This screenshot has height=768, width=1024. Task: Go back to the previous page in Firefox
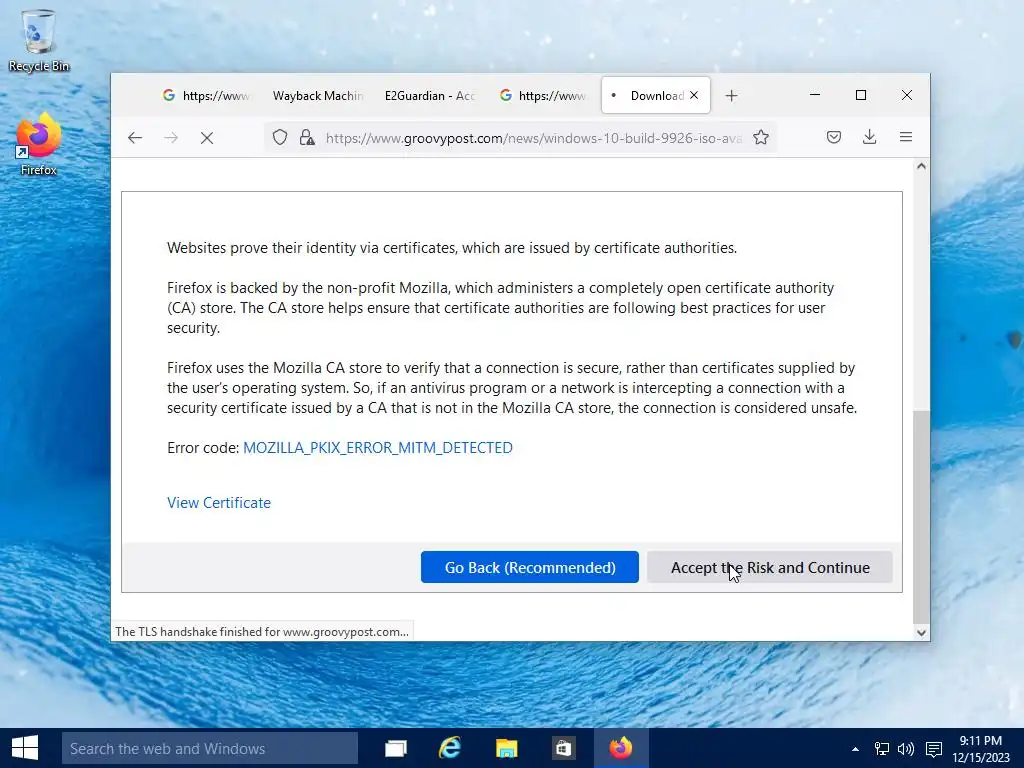click(x=135, y=138)
